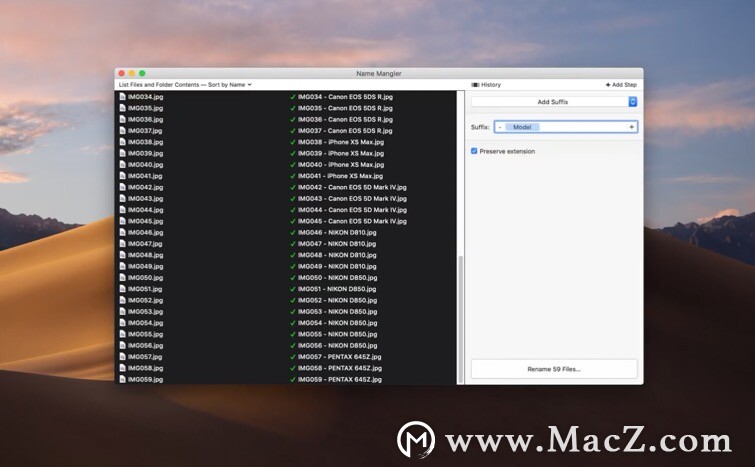
Task: Select preview name IMG047 - NIKON D810.jpg
Action: 337,244
